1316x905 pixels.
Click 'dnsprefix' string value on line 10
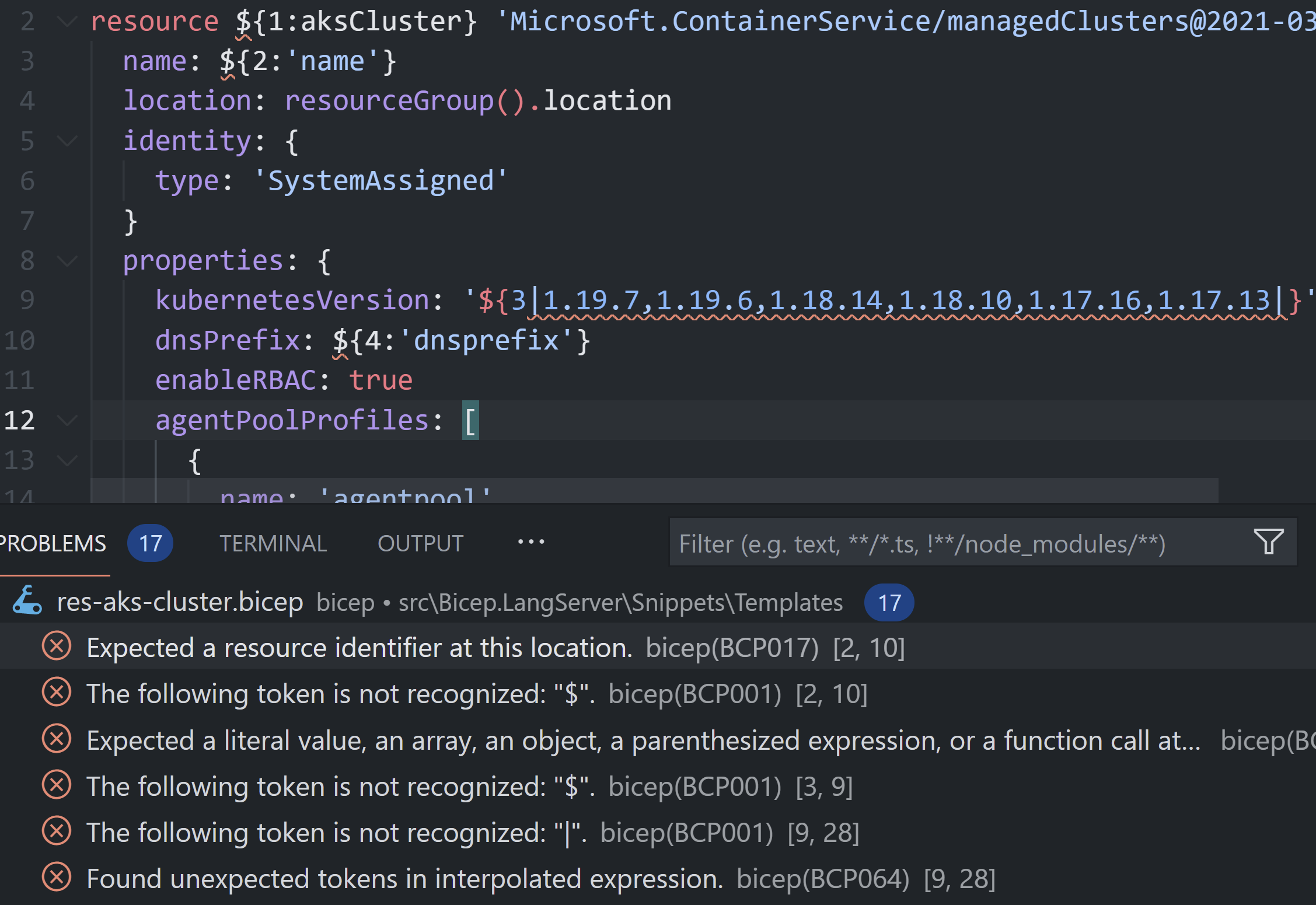[487, 341]
